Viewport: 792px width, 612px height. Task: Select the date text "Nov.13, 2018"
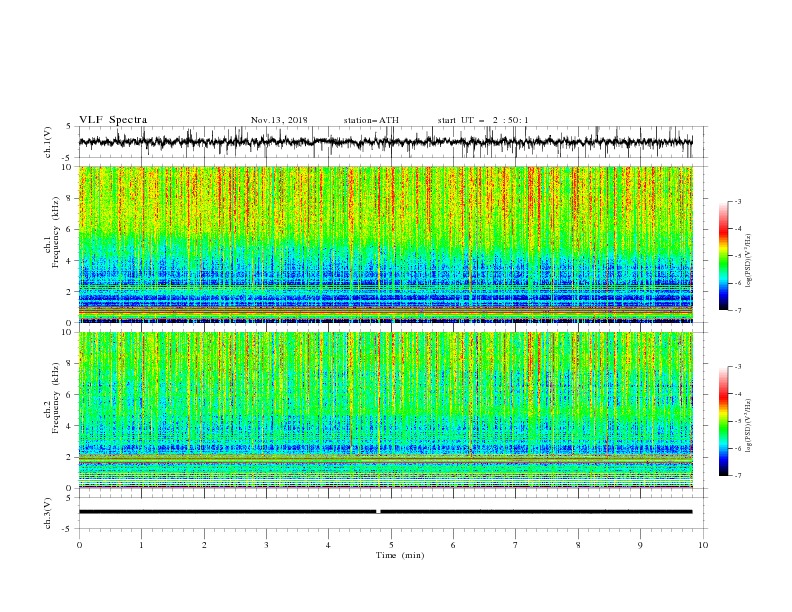(279, 120)
